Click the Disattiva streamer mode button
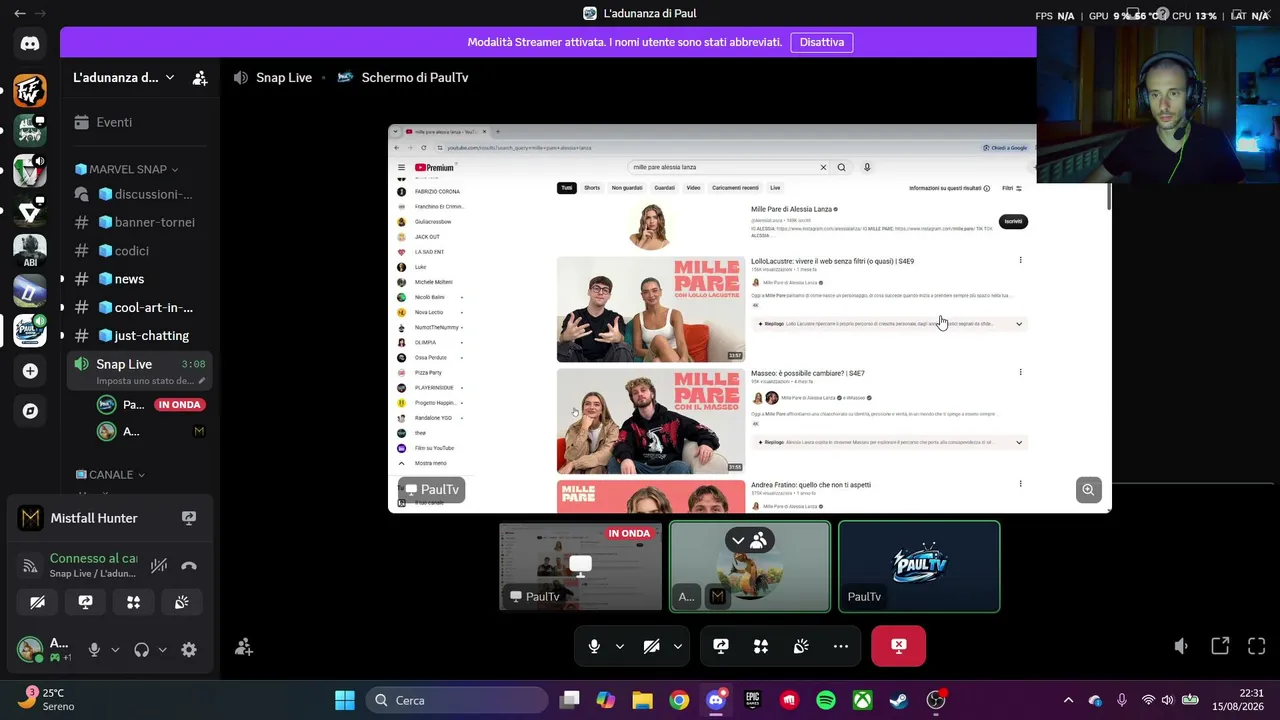The height and width of the screenshot is (720, 1280). (822, 42)
